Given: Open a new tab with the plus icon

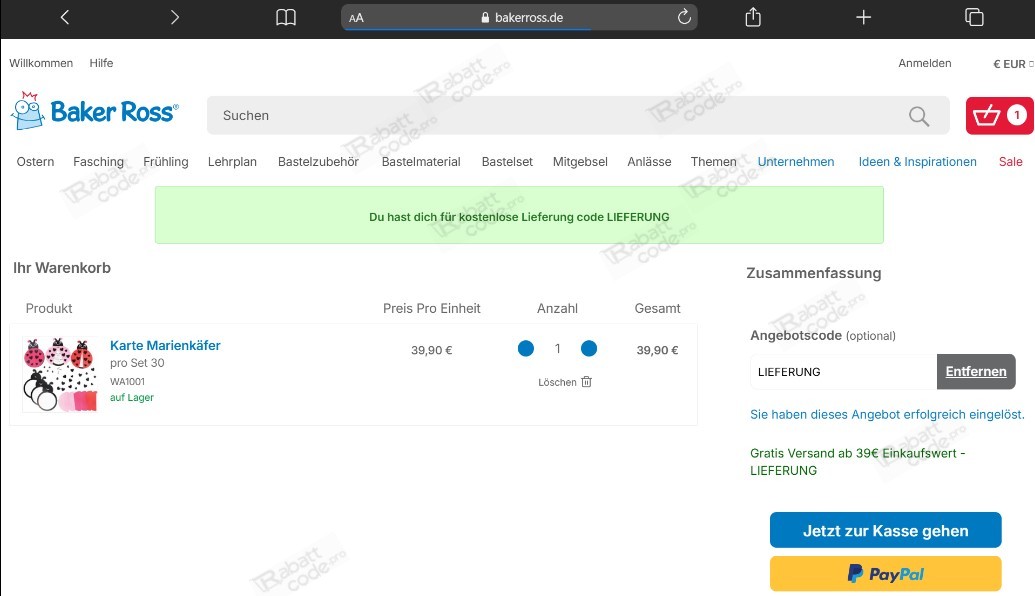Looking at the screenshot, I should [x=863, y=17].
